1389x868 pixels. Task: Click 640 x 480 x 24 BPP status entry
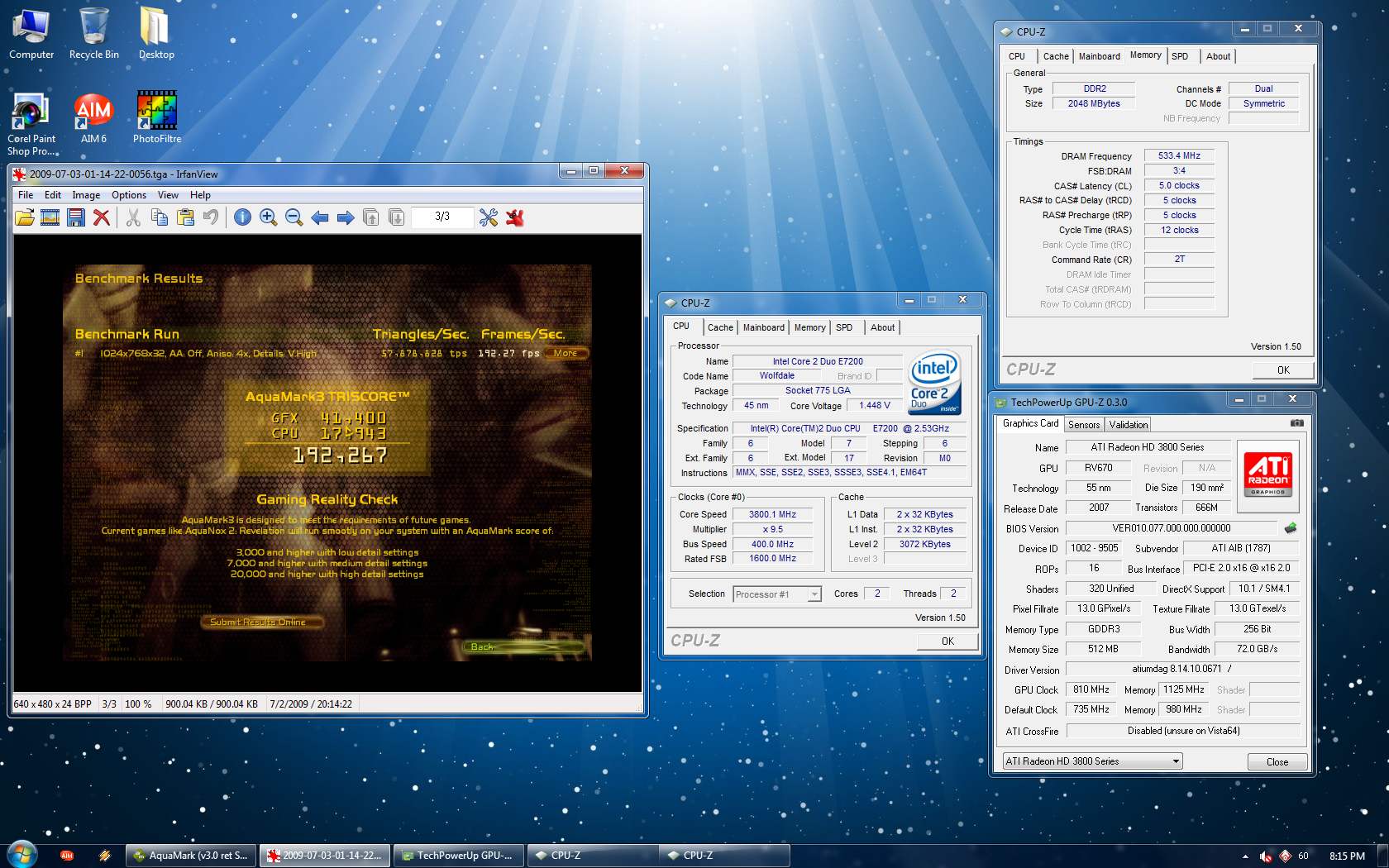pyautogui.click(x=53, y=704)
